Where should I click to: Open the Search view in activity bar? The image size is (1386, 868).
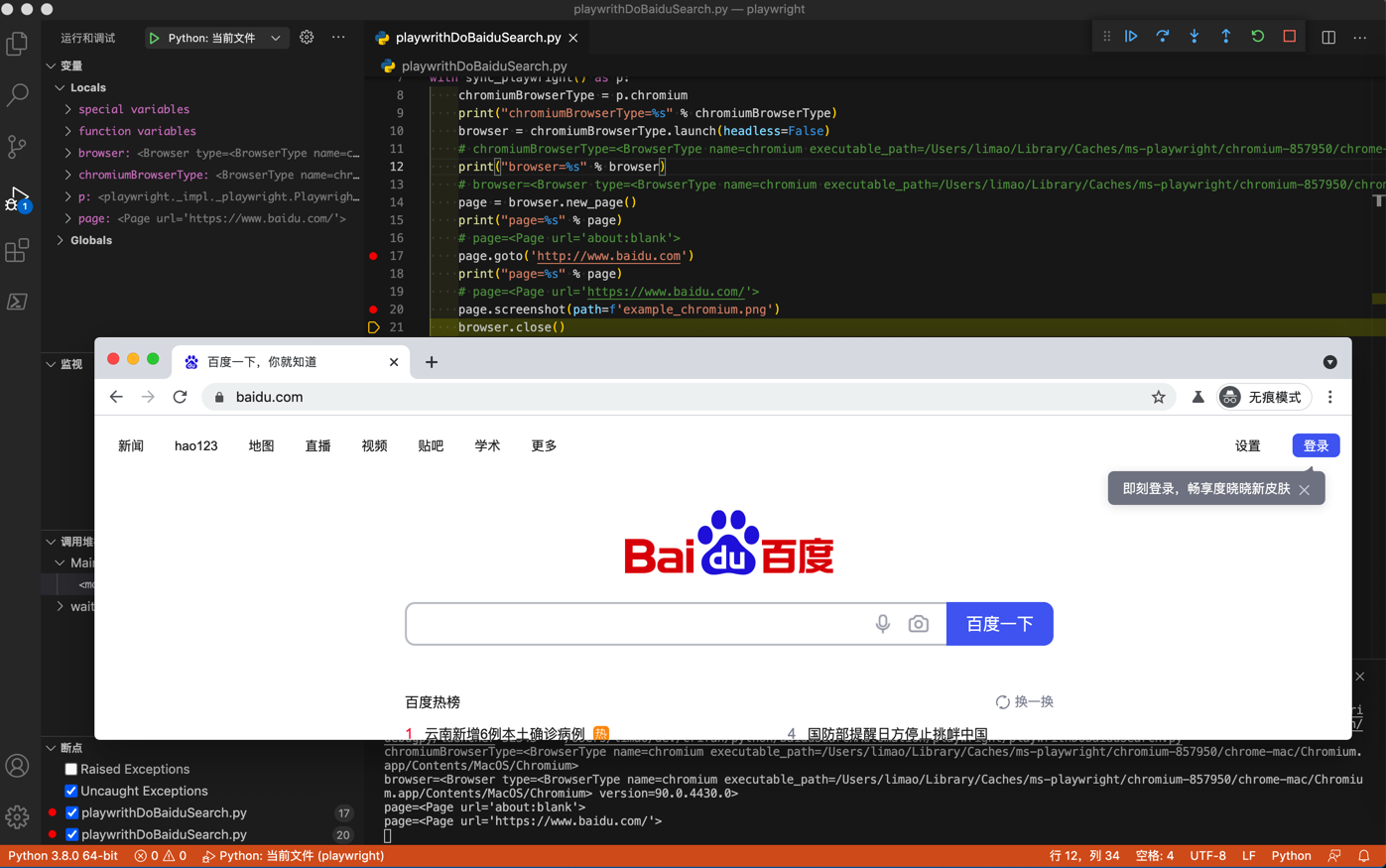[x=17, y=95]
